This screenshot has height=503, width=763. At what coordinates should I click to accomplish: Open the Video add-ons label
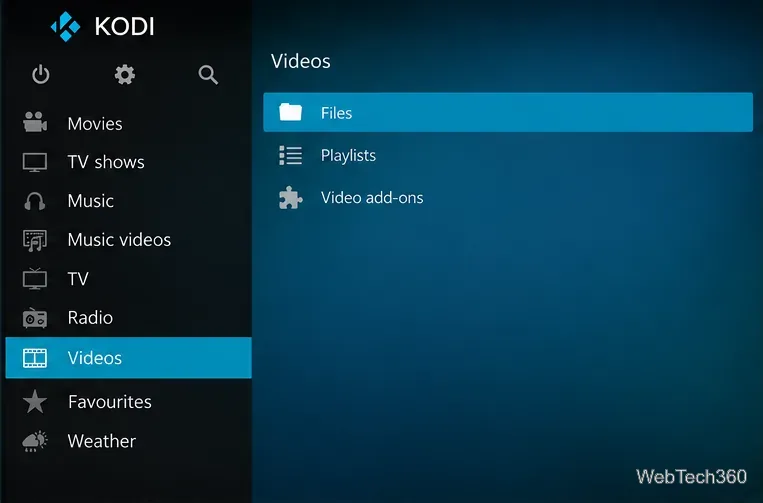point(372,198)
